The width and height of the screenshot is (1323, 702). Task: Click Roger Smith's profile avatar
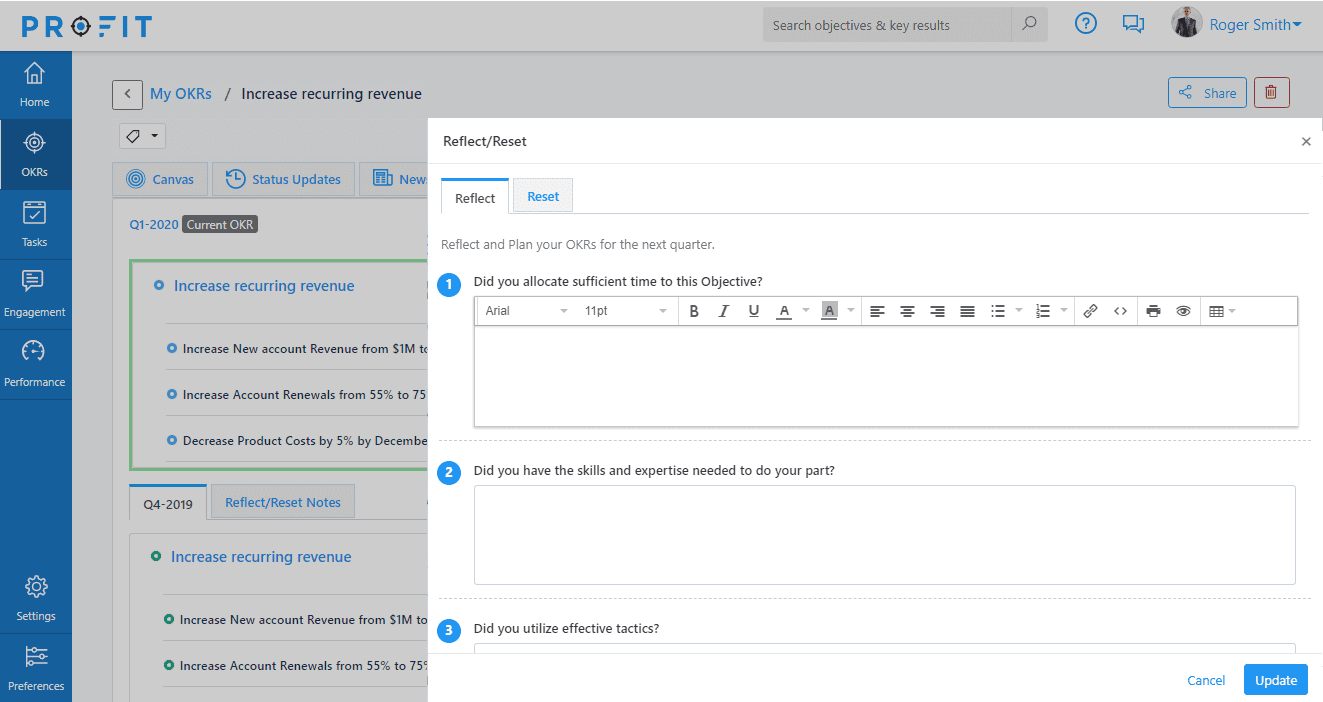tap(1186, 23)
